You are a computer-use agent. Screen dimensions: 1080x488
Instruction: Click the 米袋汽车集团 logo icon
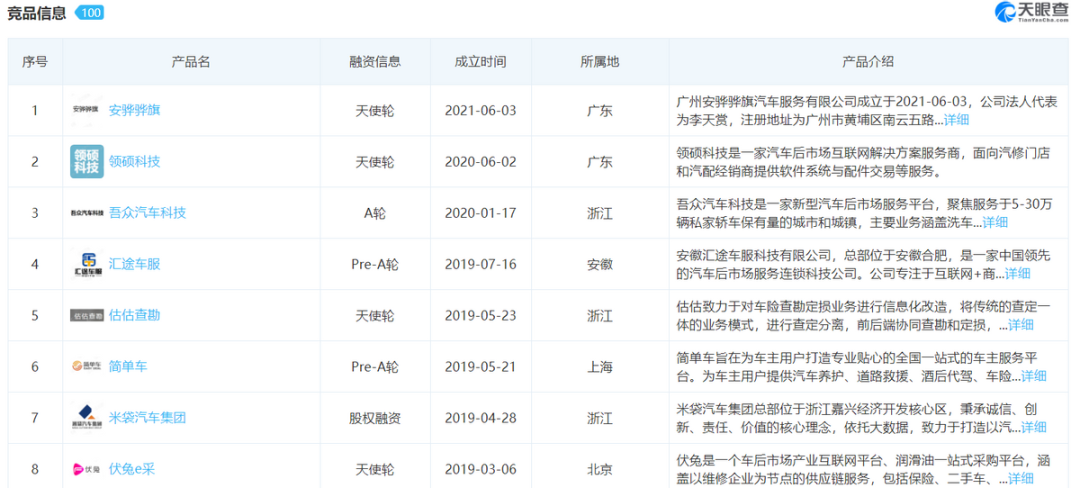click(87, 417)
